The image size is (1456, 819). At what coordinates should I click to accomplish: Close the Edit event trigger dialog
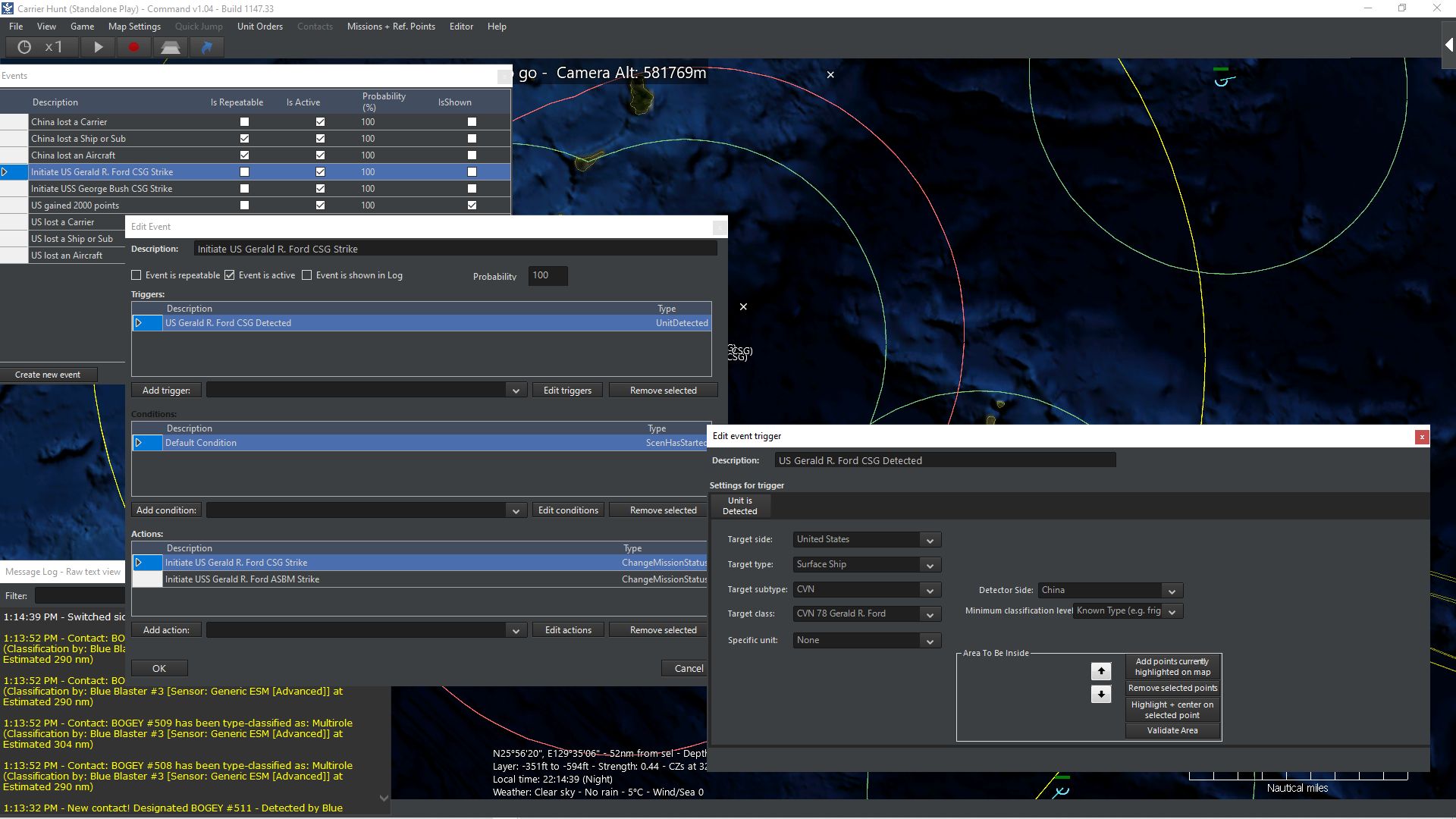tap(1422, 437)
